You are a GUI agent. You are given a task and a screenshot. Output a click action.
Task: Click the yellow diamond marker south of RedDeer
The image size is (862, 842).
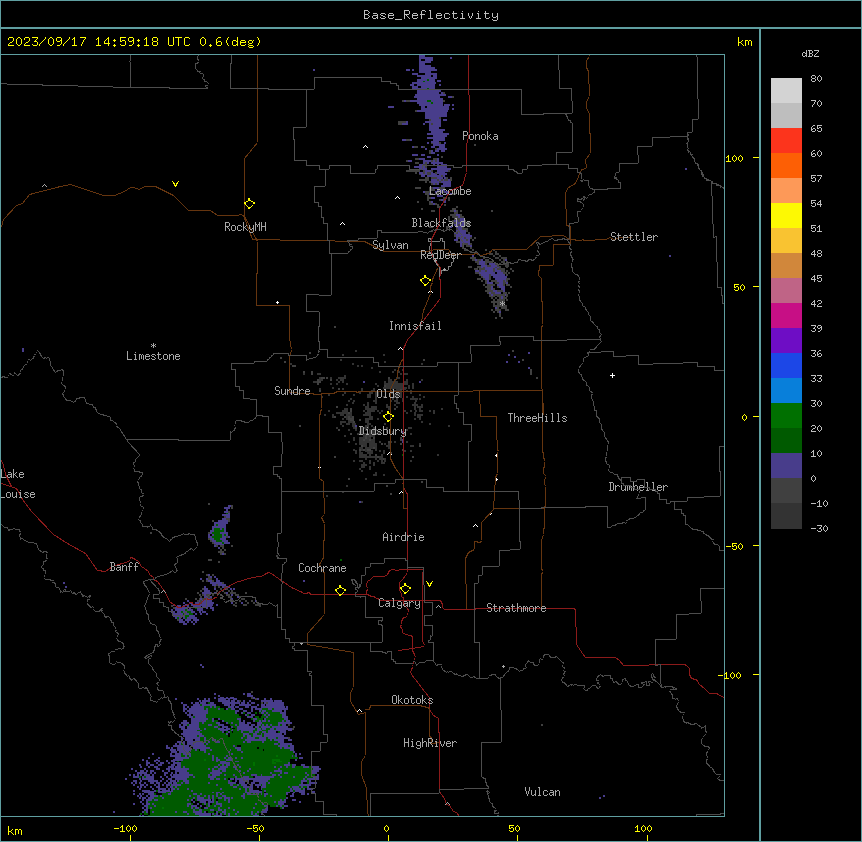pyautogui.click(x=425, y=281)
